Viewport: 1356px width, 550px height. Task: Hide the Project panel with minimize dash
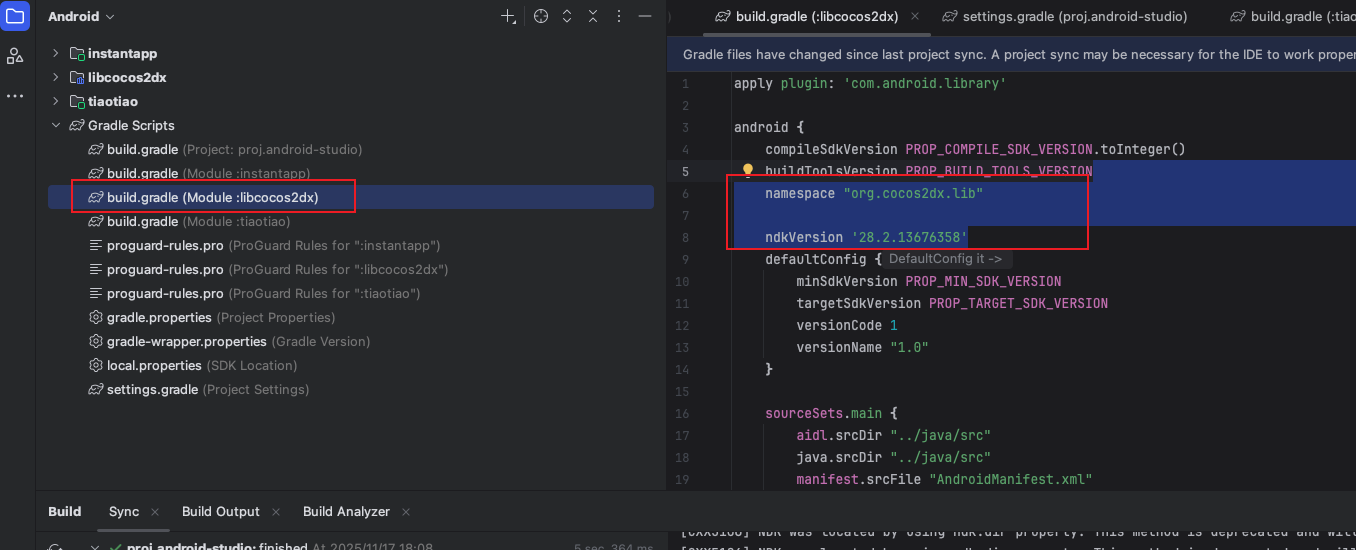[645, 17]
